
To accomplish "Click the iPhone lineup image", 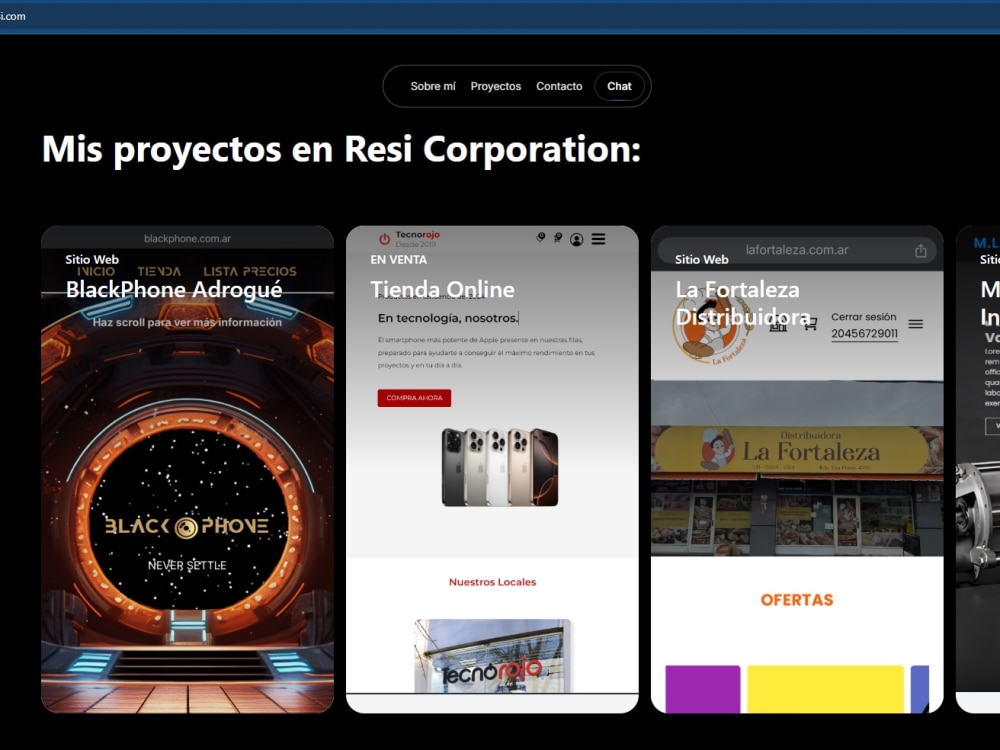I will point(500,467).
